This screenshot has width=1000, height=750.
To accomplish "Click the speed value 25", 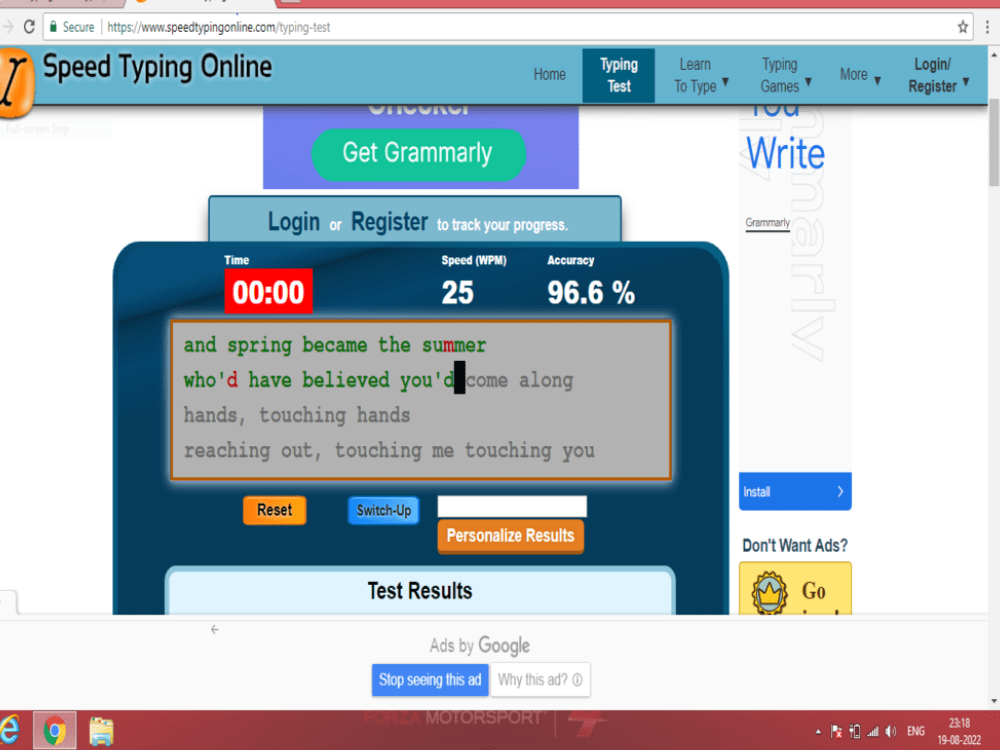I will click(x=457, y=293).
